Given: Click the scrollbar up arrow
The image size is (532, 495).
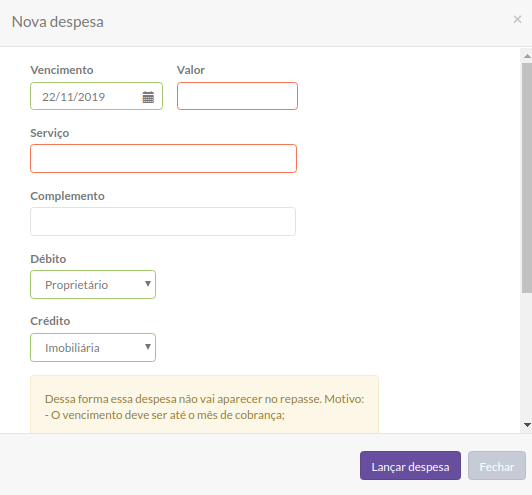Looking at the screenshot, I should tap(527, 56).
